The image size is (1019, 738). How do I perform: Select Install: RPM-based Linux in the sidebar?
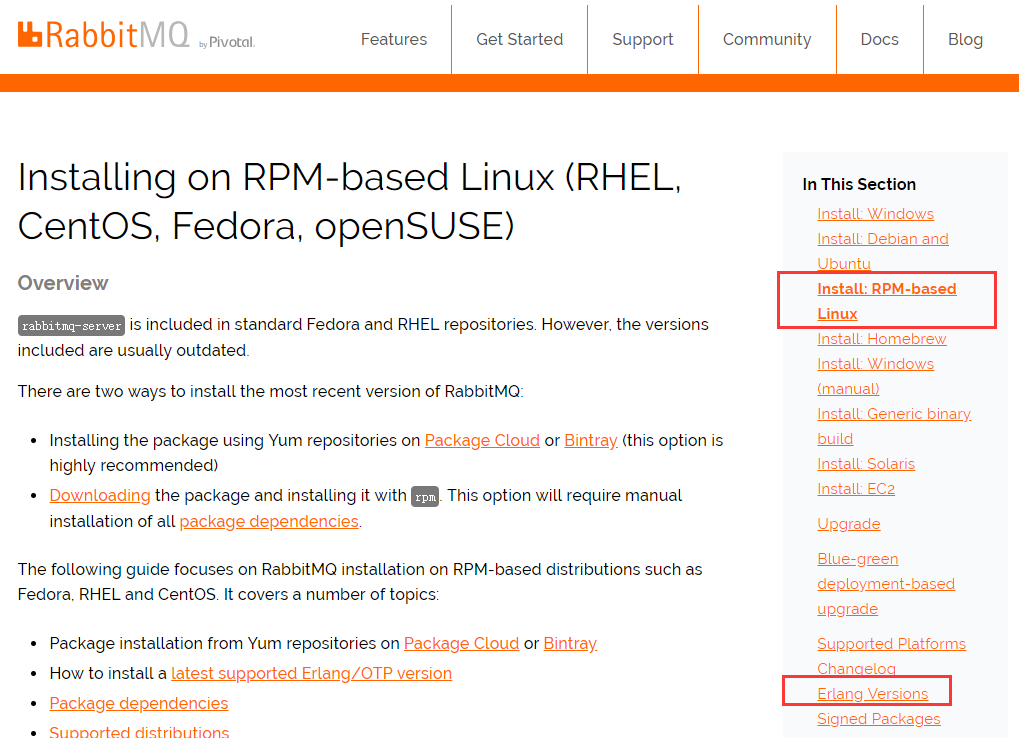(886, 301)
